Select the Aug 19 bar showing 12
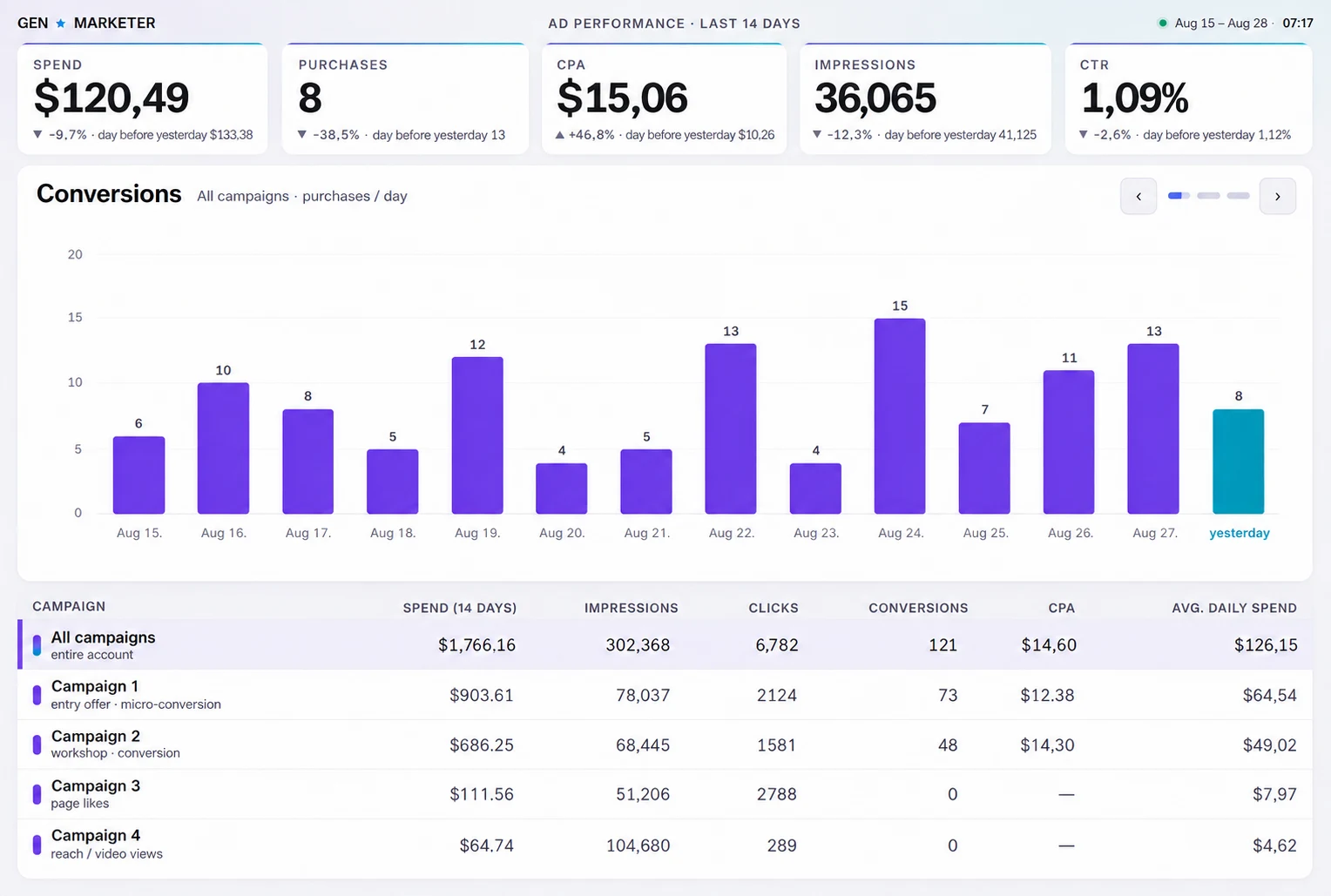 (x=477, y=435)
